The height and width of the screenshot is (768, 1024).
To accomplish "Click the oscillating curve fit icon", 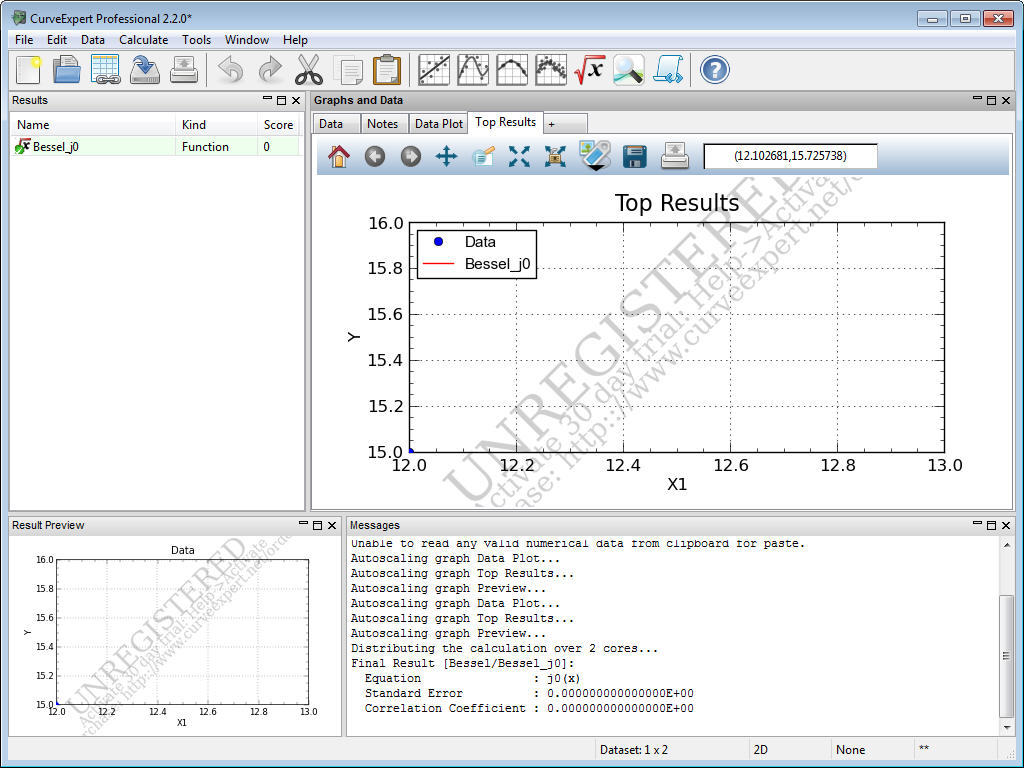I will [473, 70].
